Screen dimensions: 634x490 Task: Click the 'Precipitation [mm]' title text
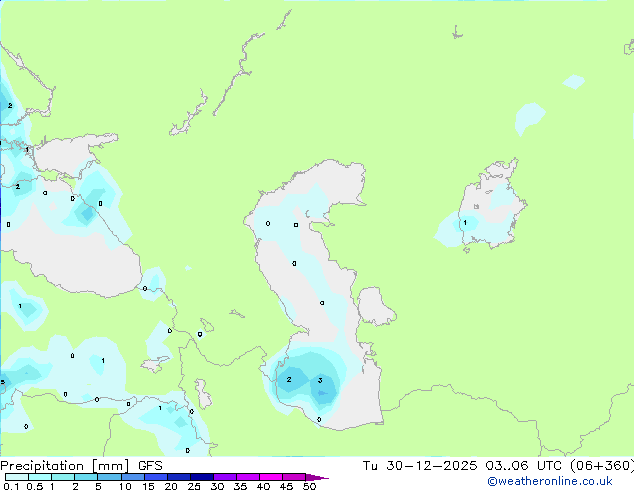coord(65,466)
